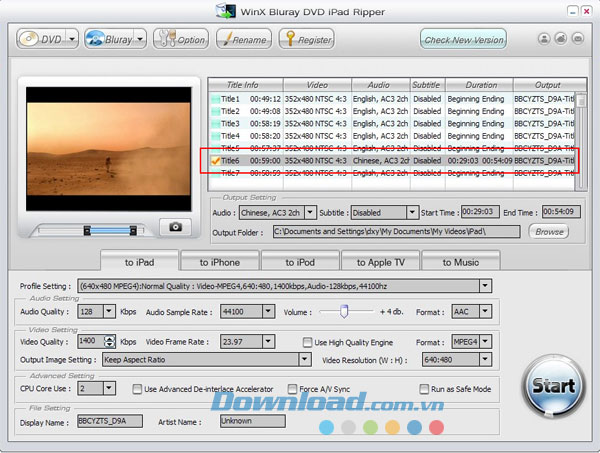Click the Duration column header

click(x=479, y=85)
